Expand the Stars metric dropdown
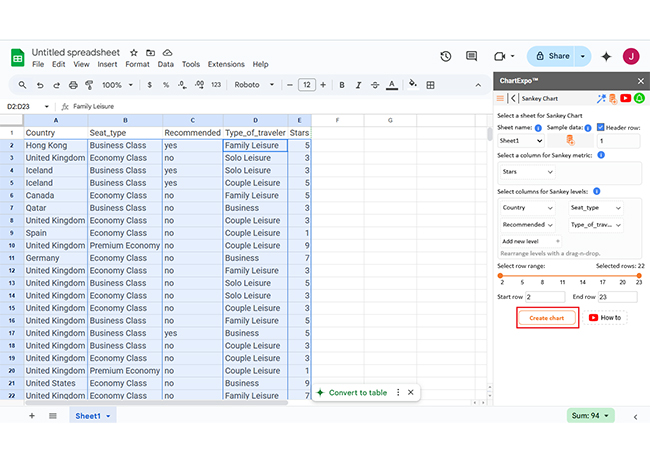 pos(525,172)
